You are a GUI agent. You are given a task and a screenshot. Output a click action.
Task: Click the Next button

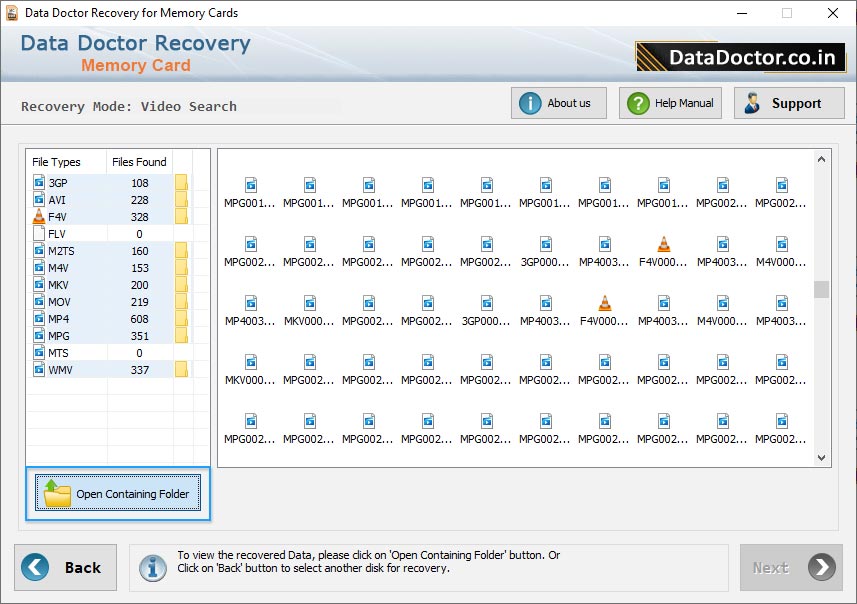point(791,567)
